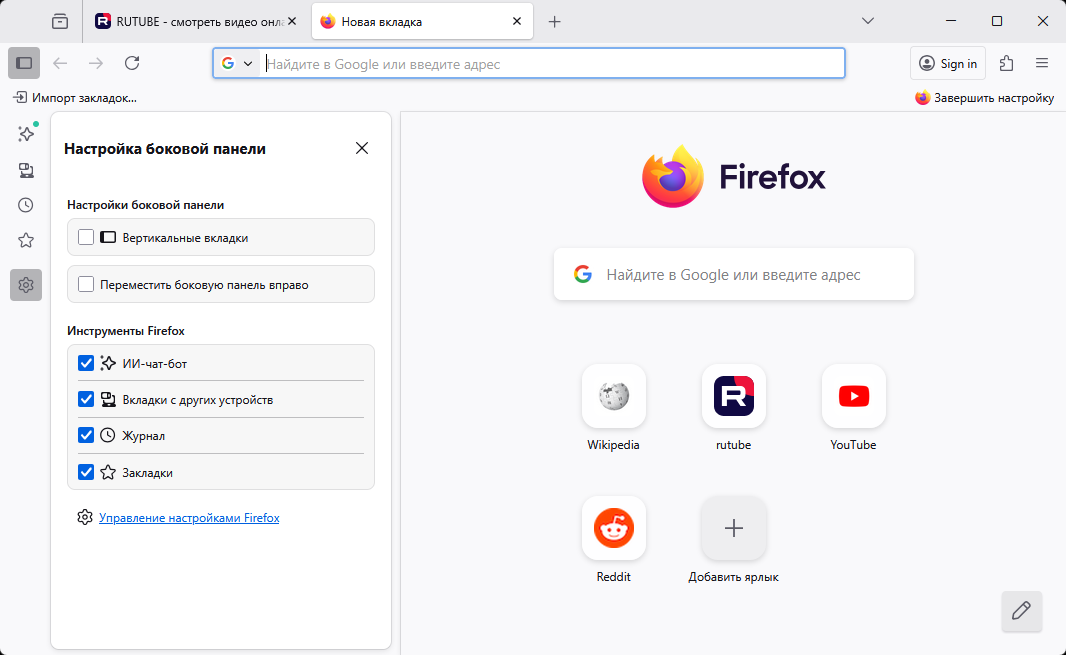Enable Вертикальные вкладки checkbox
Viewport: 1066px width, 655px height.
pyautogui.click(x=86, y=236)
